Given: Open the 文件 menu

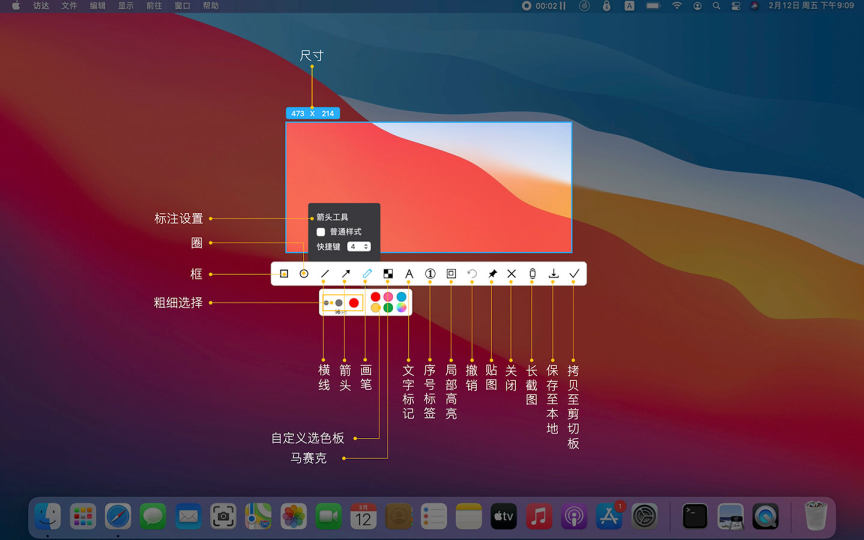Looking at the screenshot, I should [69, 6].
